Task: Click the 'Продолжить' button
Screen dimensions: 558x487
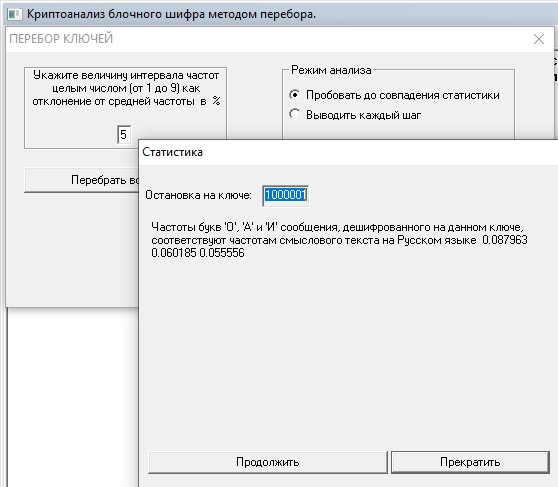Action: click(268, 462)
